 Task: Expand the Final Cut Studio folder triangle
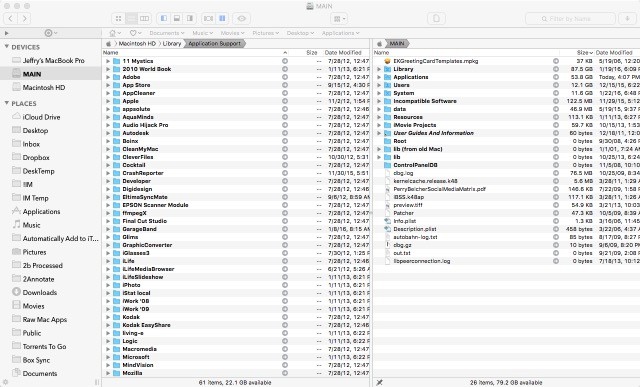click(x=108, y=221)
